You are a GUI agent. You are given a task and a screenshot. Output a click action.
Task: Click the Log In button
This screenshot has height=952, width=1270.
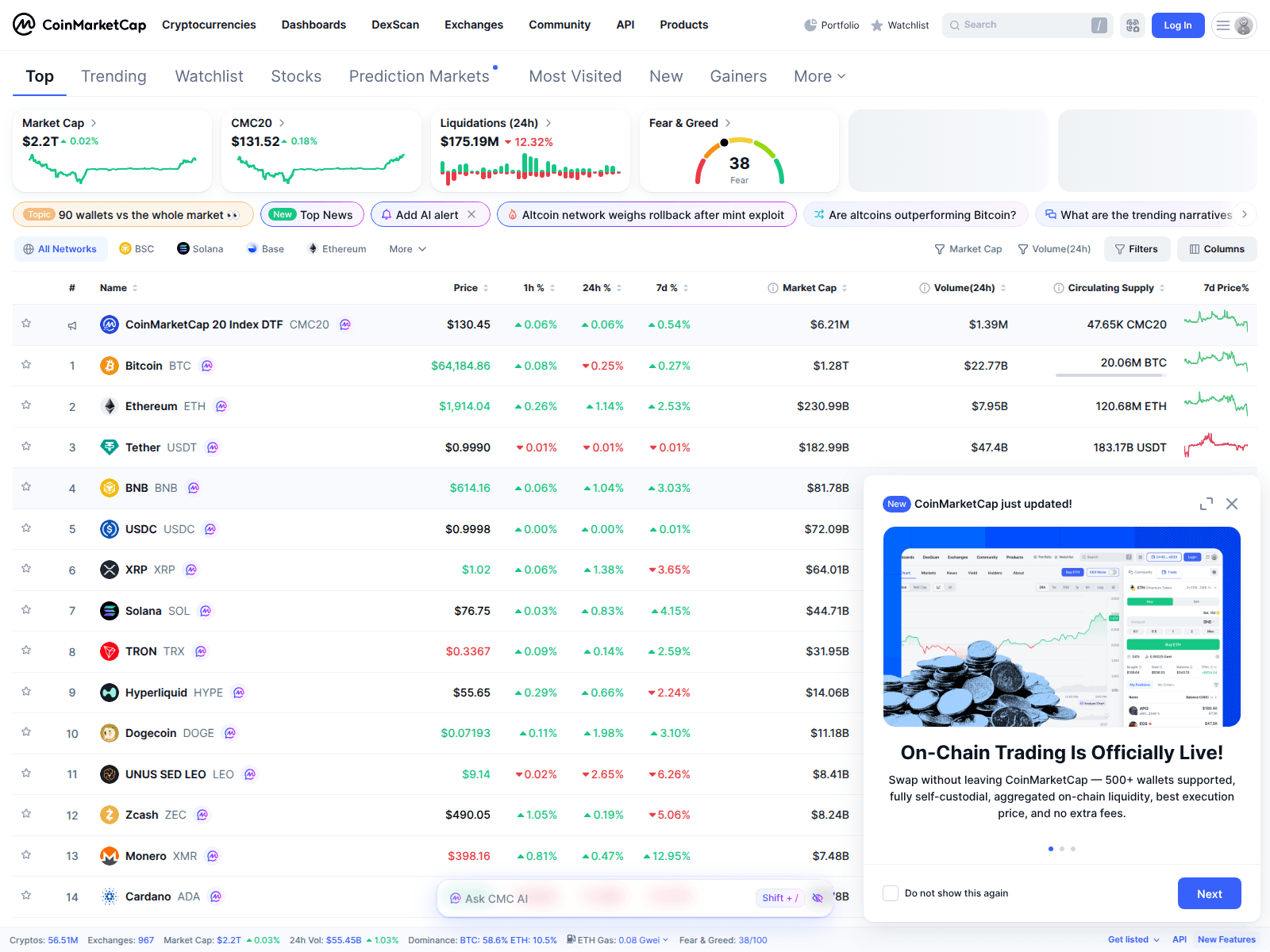pos(1178,25)
